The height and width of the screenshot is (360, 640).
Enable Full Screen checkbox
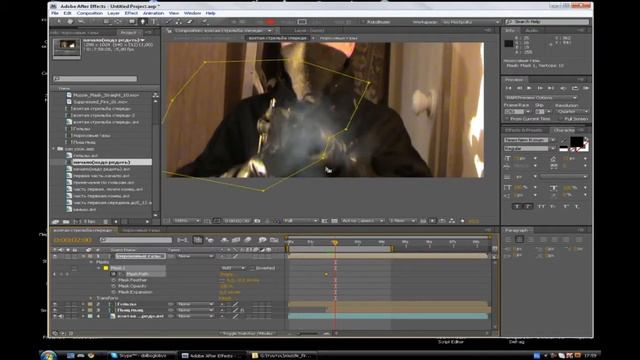click(x=561, y=119)
